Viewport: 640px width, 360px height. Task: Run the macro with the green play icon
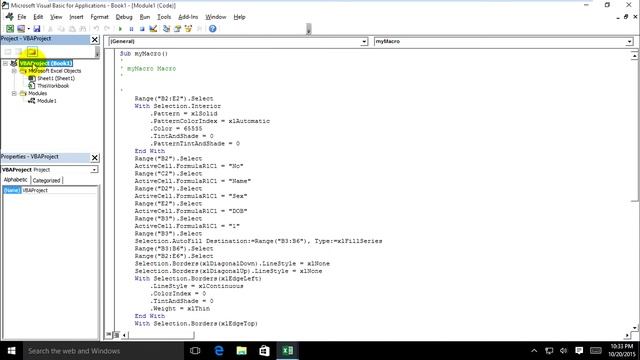coord(120,29)
